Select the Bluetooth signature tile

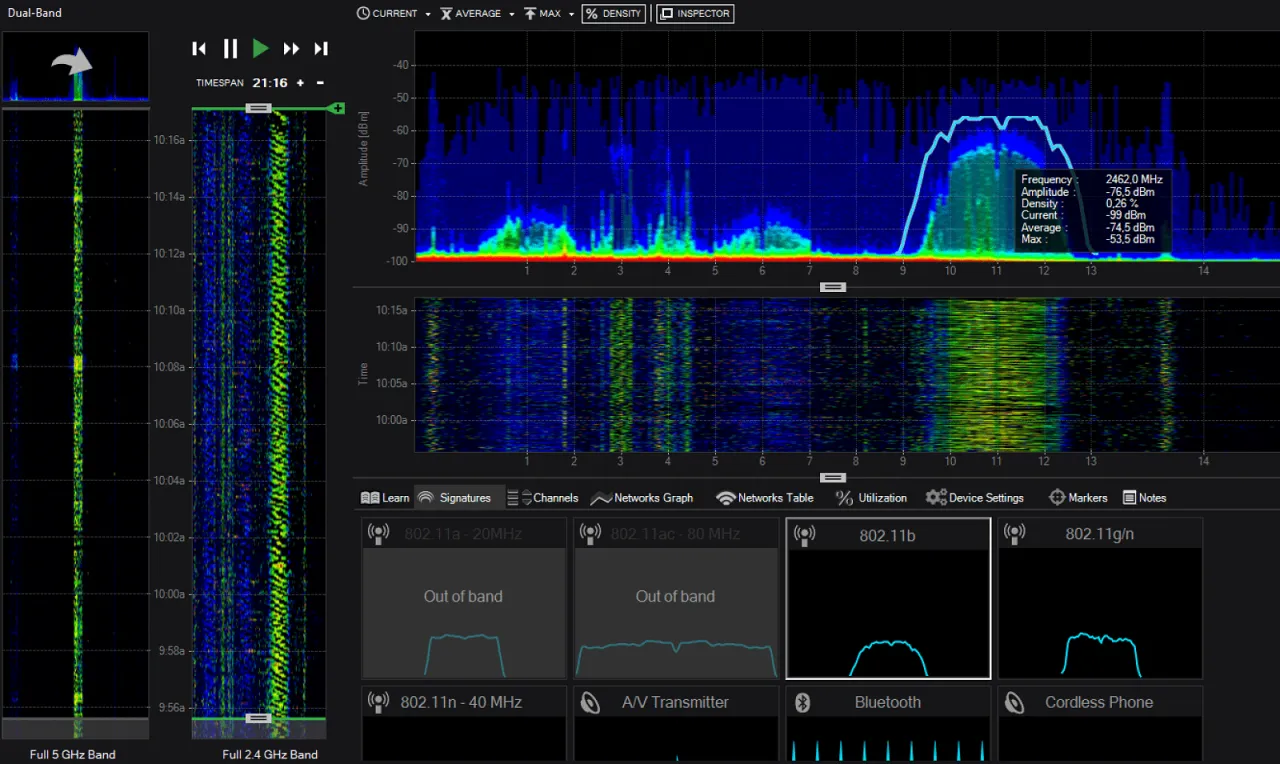888,723
